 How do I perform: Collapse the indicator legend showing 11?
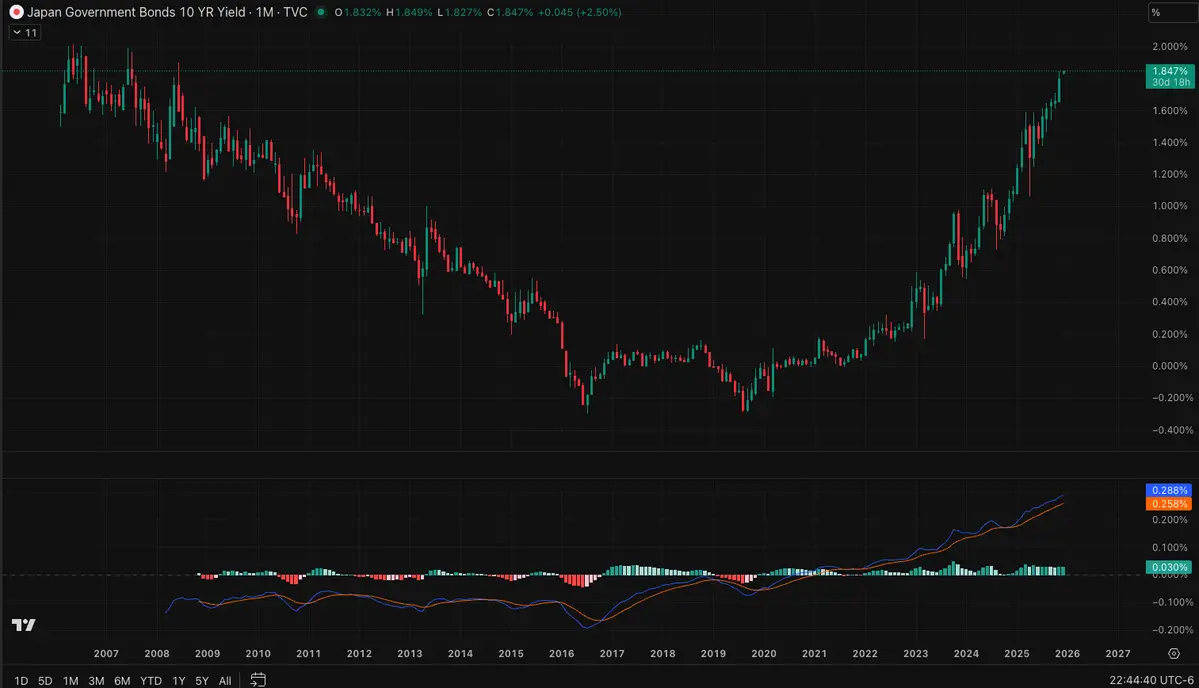tap(24, 32)
